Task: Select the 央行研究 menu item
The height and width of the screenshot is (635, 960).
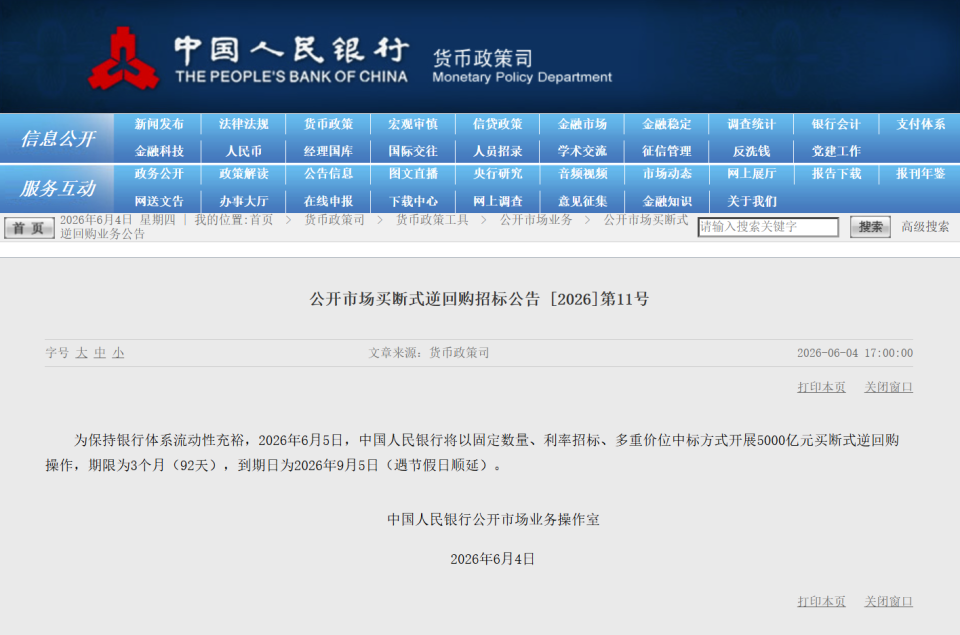Action: [498, 173]
